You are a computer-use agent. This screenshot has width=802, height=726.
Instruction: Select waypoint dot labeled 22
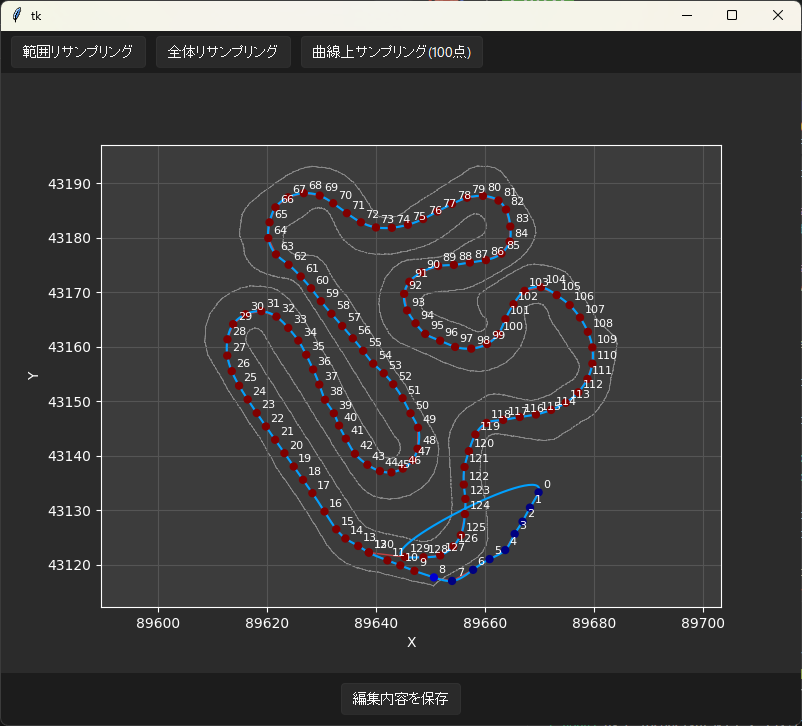(x=265, y=426)
